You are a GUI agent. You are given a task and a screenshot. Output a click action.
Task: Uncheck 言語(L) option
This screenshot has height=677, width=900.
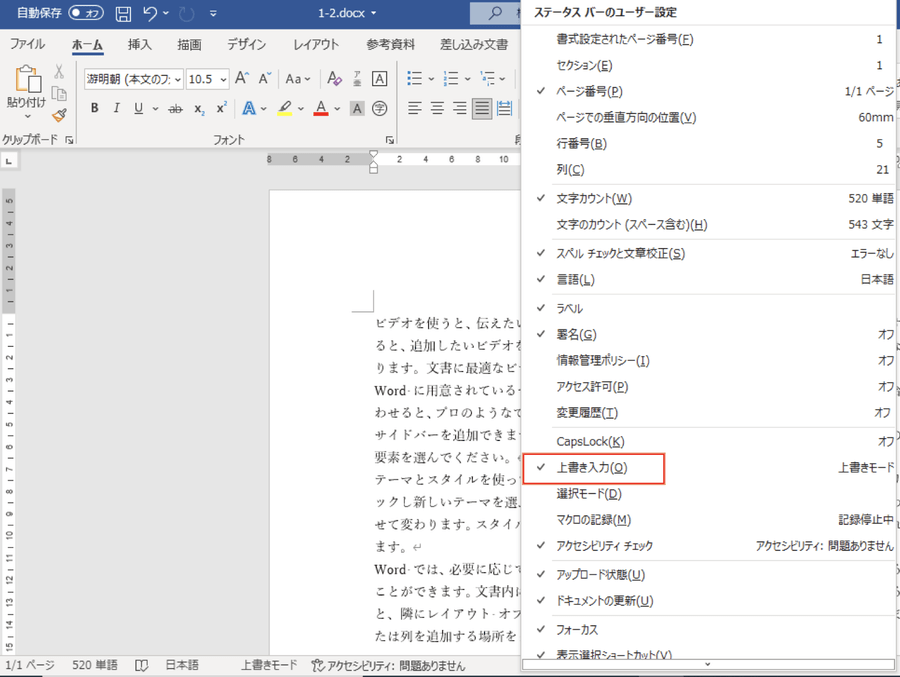pyautogui.click(x=709, y=280)
